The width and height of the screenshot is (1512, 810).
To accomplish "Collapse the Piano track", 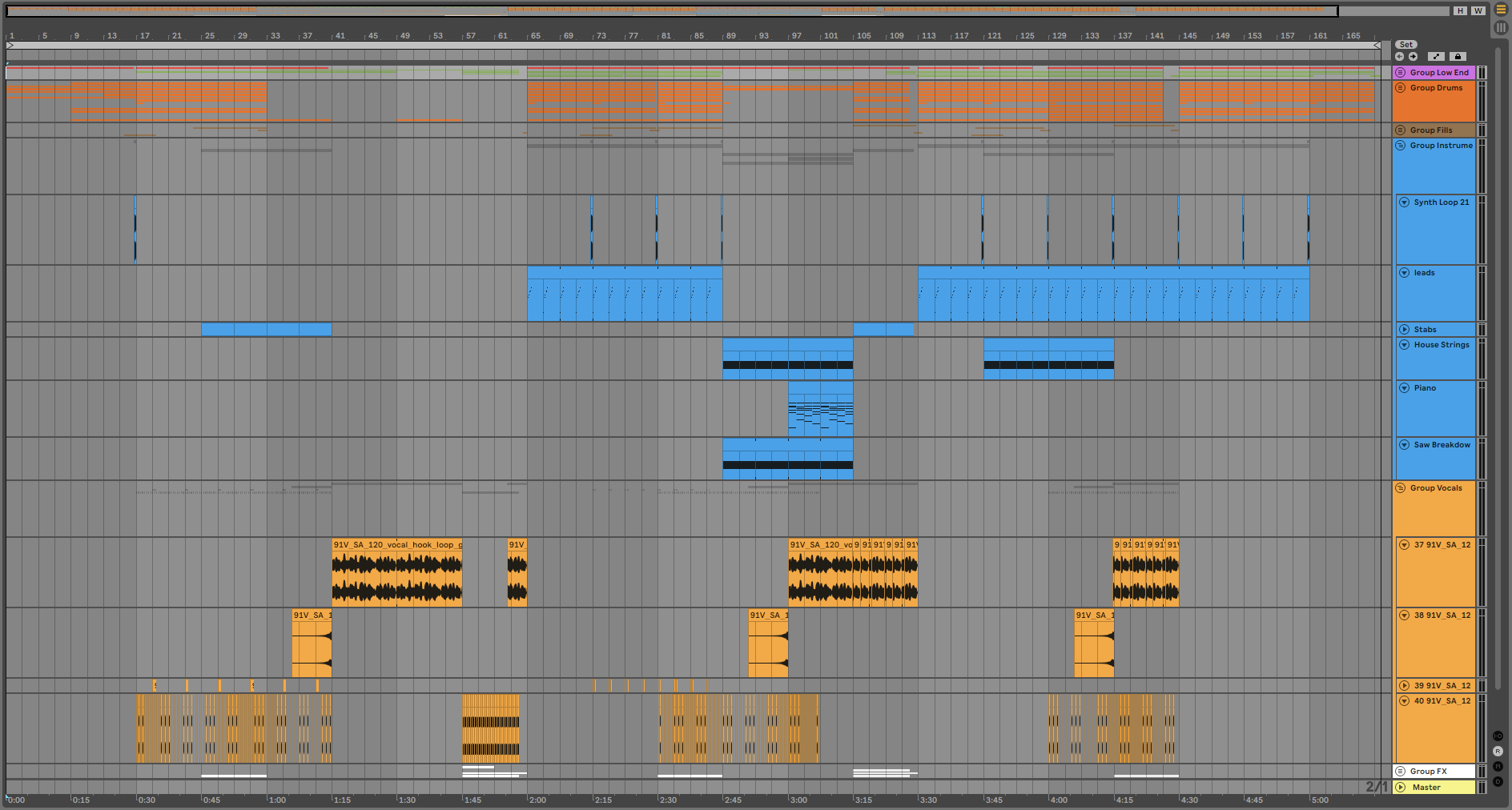I will point(1405,388).
